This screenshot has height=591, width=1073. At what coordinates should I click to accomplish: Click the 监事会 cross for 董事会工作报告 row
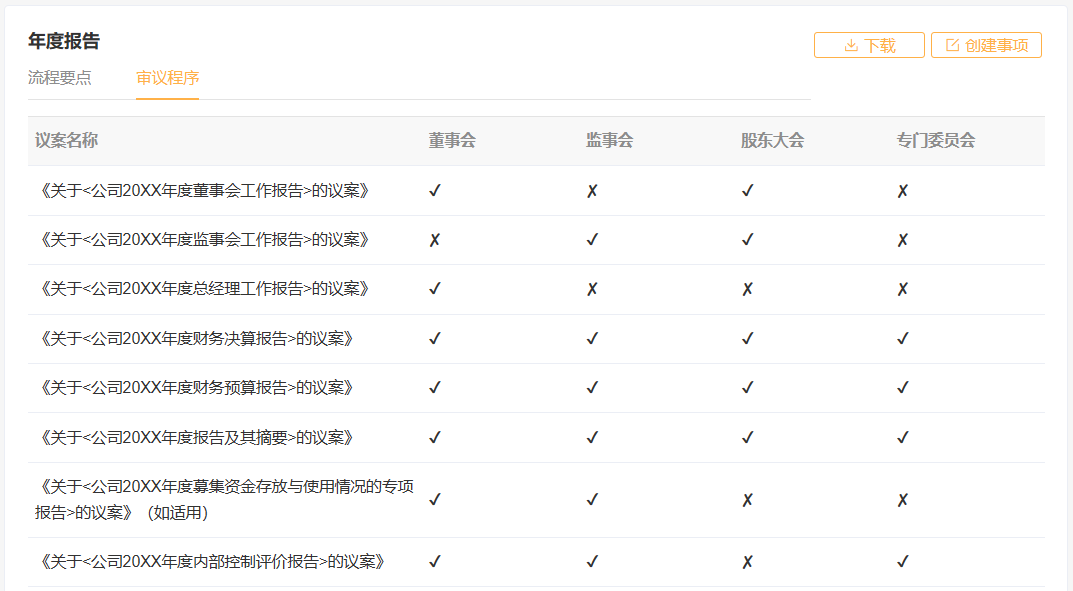(592, 192)
